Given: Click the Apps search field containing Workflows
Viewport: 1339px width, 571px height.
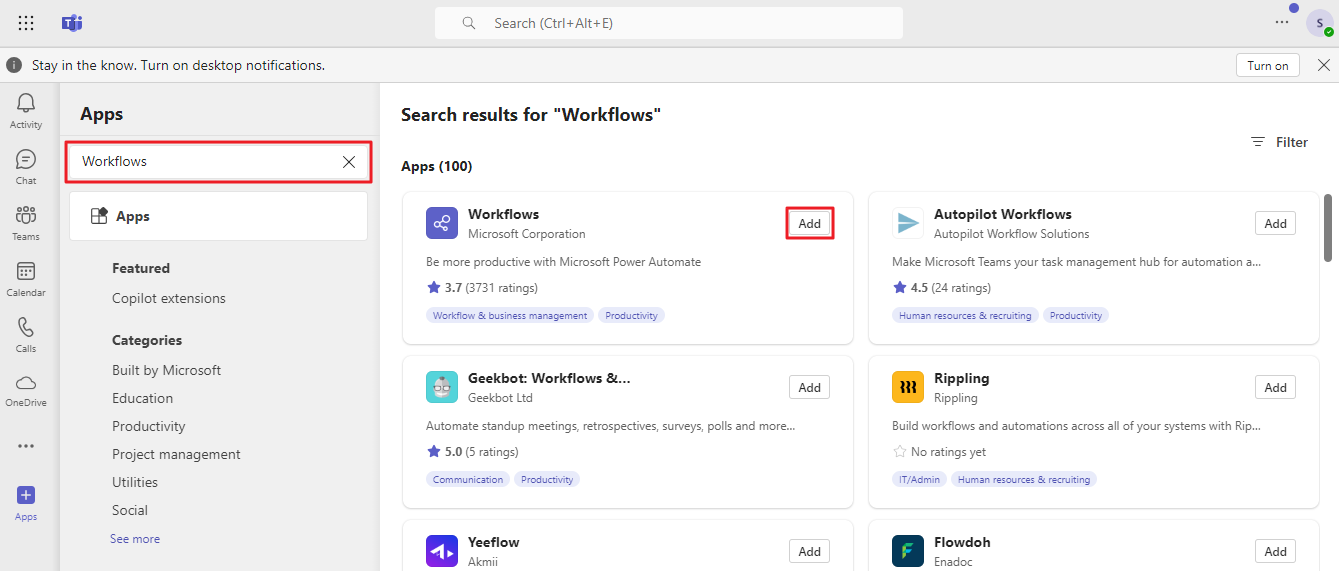Looking at the screenshot, I should pyautogui.click(x=219, y=161).
